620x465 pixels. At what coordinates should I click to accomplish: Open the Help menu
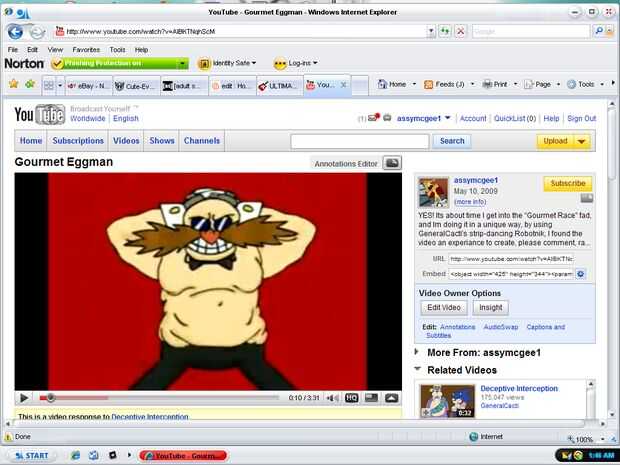(141, 50)
